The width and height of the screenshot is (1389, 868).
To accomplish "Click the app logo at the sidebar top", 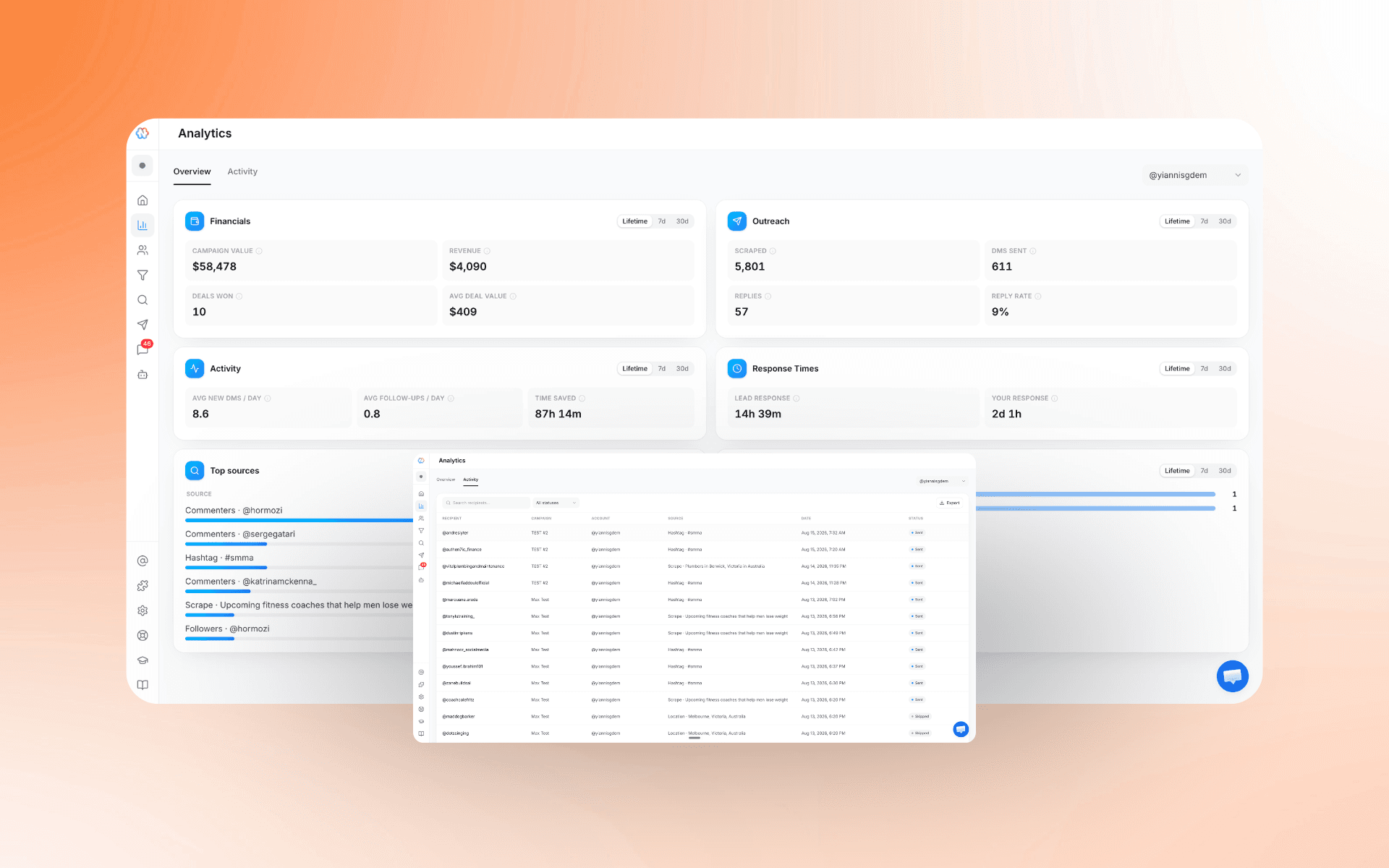I will 143,133.
